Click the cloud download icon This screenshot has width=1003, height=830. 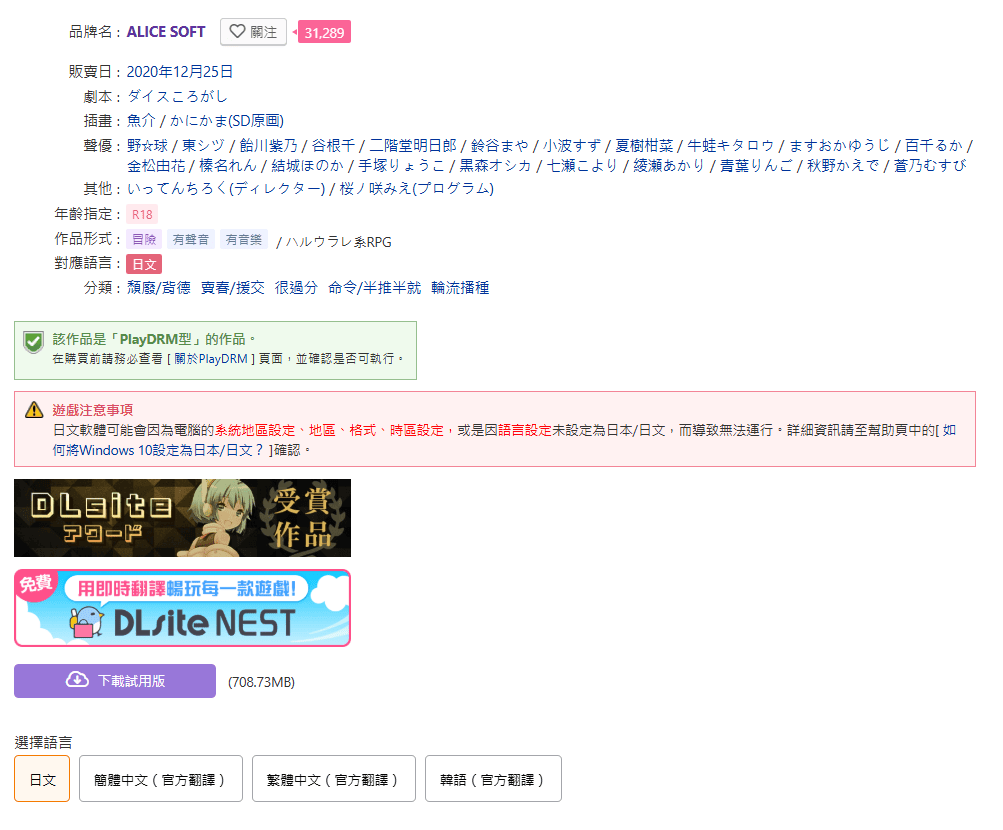77,680
